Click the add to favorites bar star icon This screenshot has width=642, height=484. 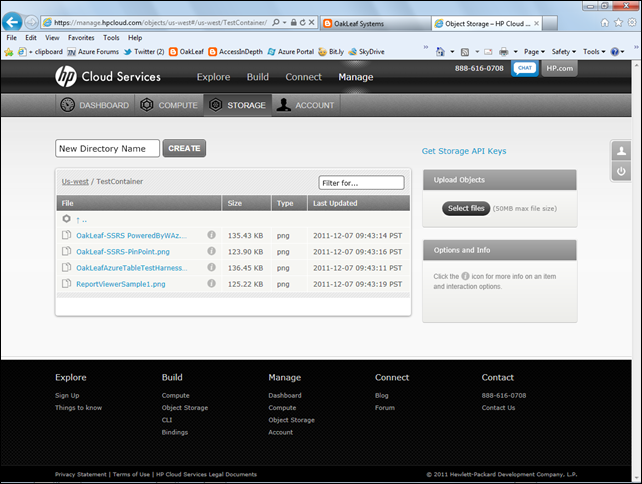tap(9, 52)
